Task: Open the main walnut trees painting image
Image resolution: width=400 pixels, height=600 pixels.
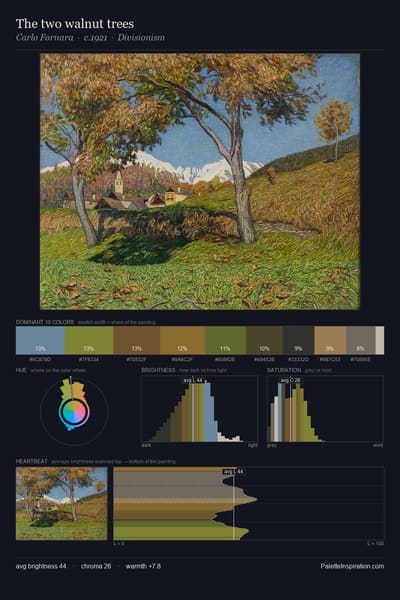Action: click(200, 181)
